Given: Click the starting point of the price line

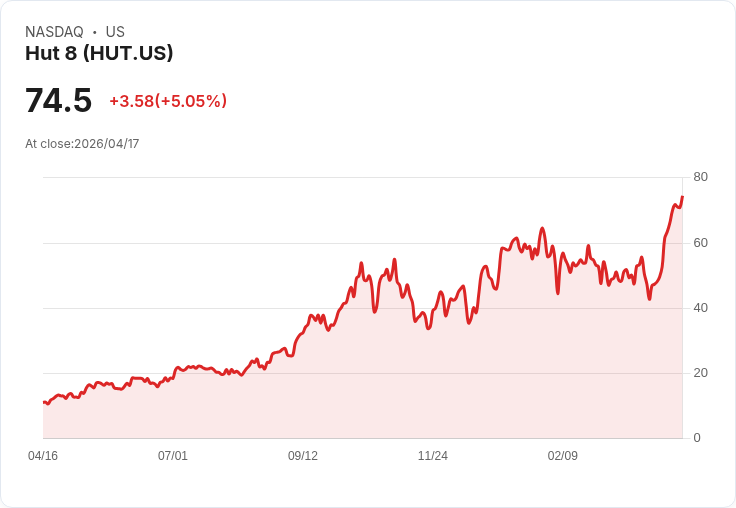Looking at the screenshot, I should [x=43, y=402].
